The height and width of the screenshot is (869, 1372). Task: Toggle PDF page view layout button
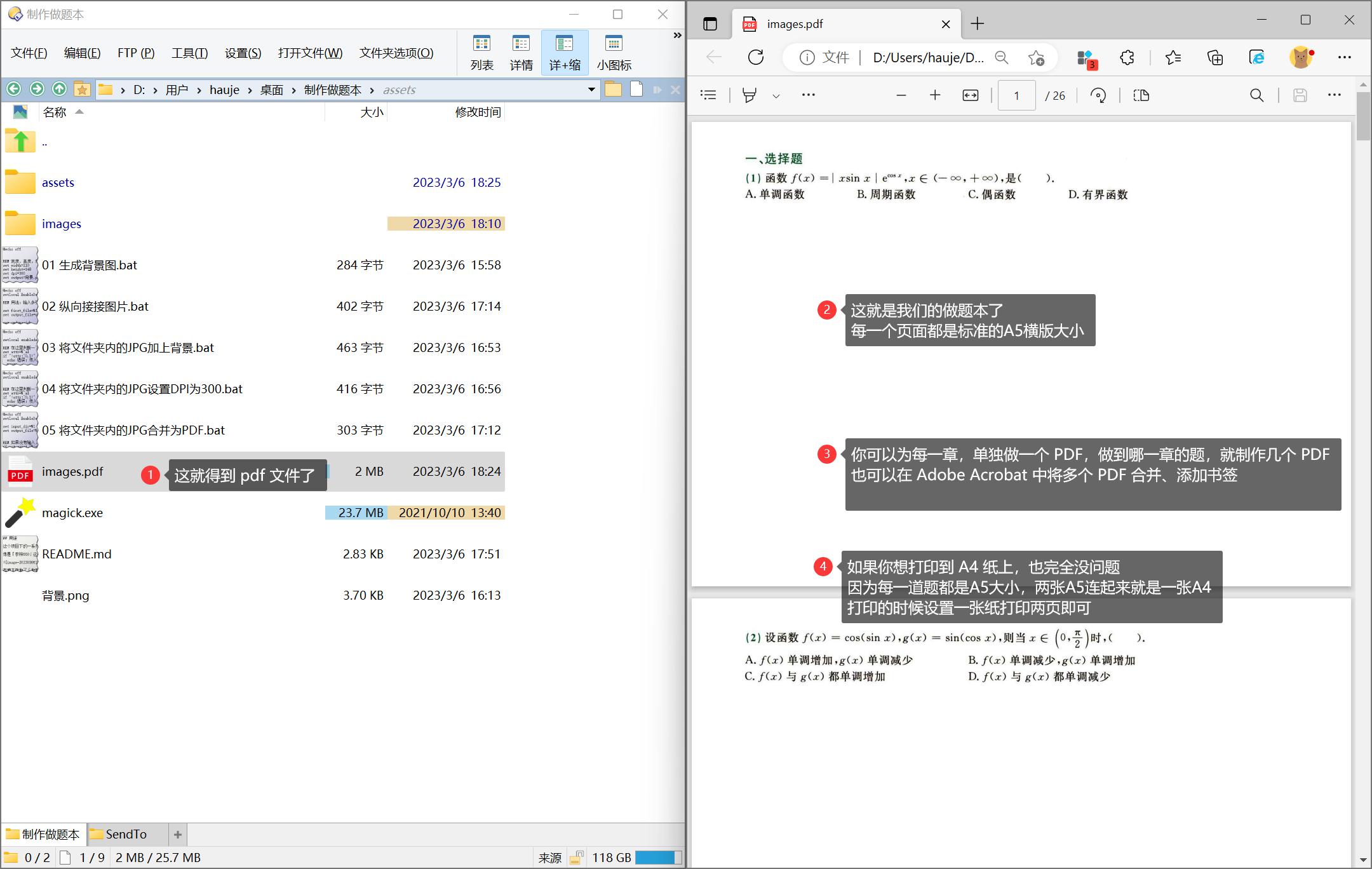(x=1141, y=95)
